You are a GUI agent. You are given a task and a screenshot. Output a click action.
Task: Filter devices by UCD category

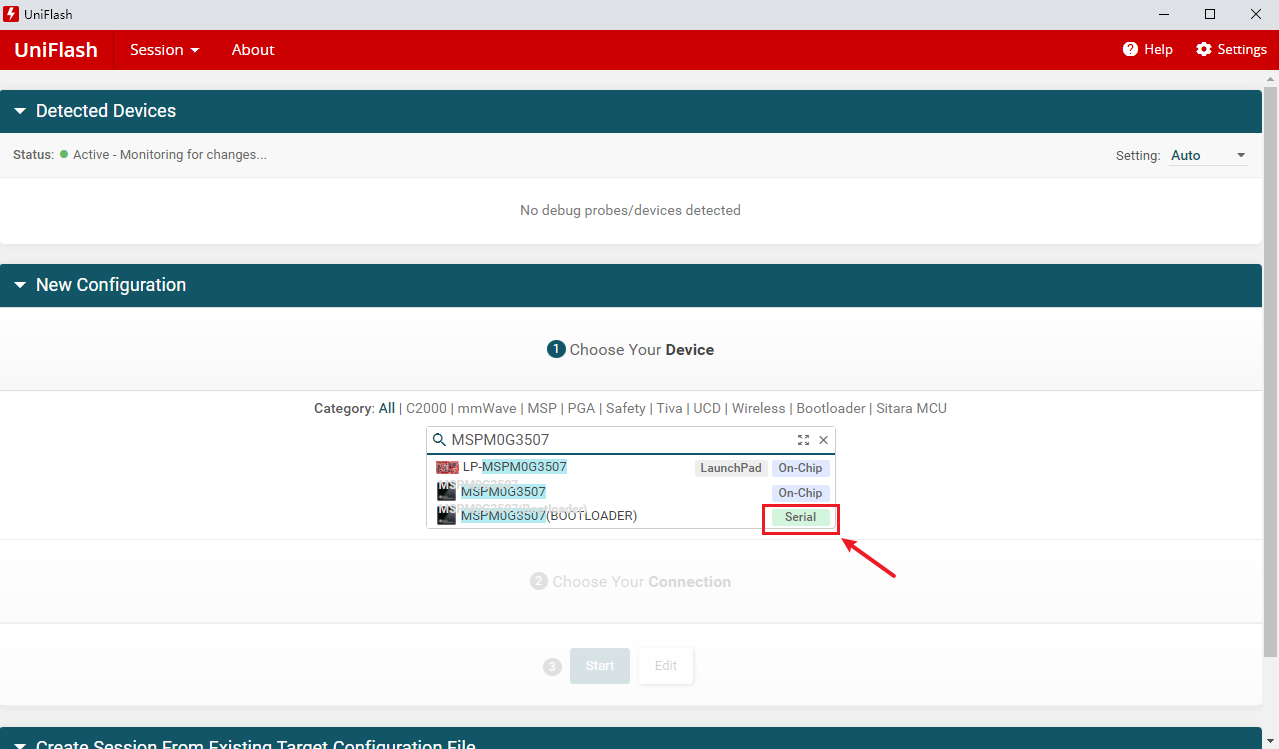[x=707, y=408]
